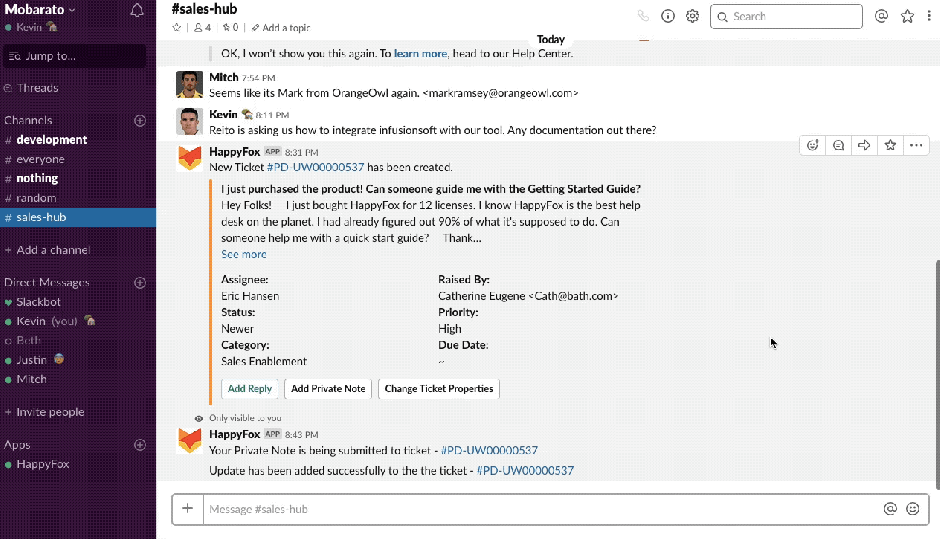View pinned items count in header
This screenshot has width=940, height=539.
click(x=230, y=28)
